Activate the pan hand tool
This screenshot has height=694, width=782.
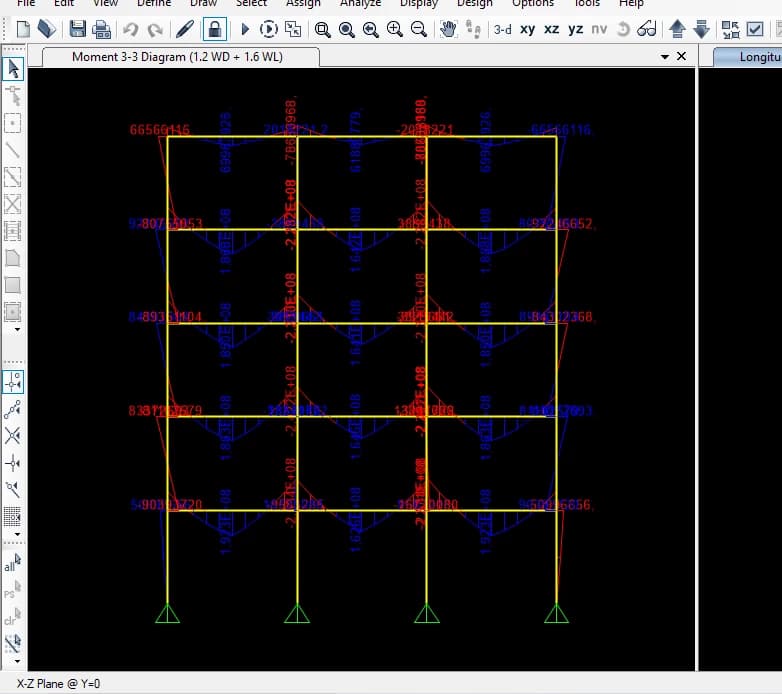pyautogui.click(x=448, y=29)
